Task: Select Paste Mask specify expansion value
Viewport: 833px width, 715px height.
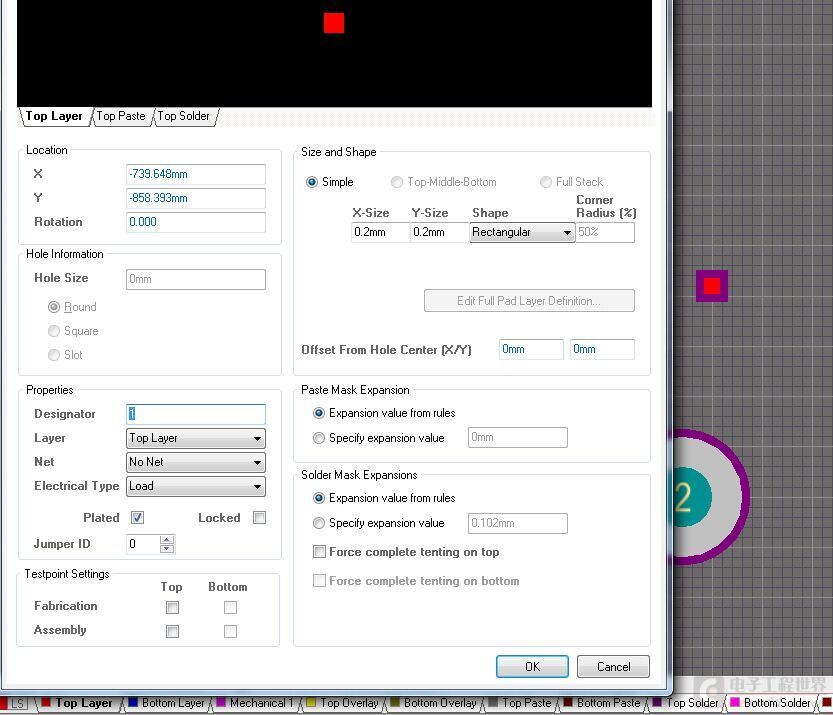Action: pos(379,438)
